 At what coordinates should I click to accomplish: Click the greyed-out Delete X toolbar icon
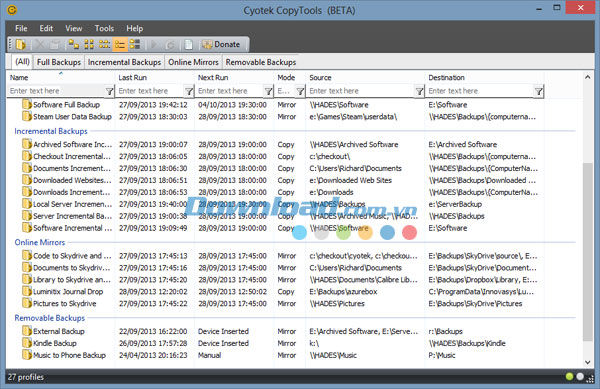coord(40,44)
